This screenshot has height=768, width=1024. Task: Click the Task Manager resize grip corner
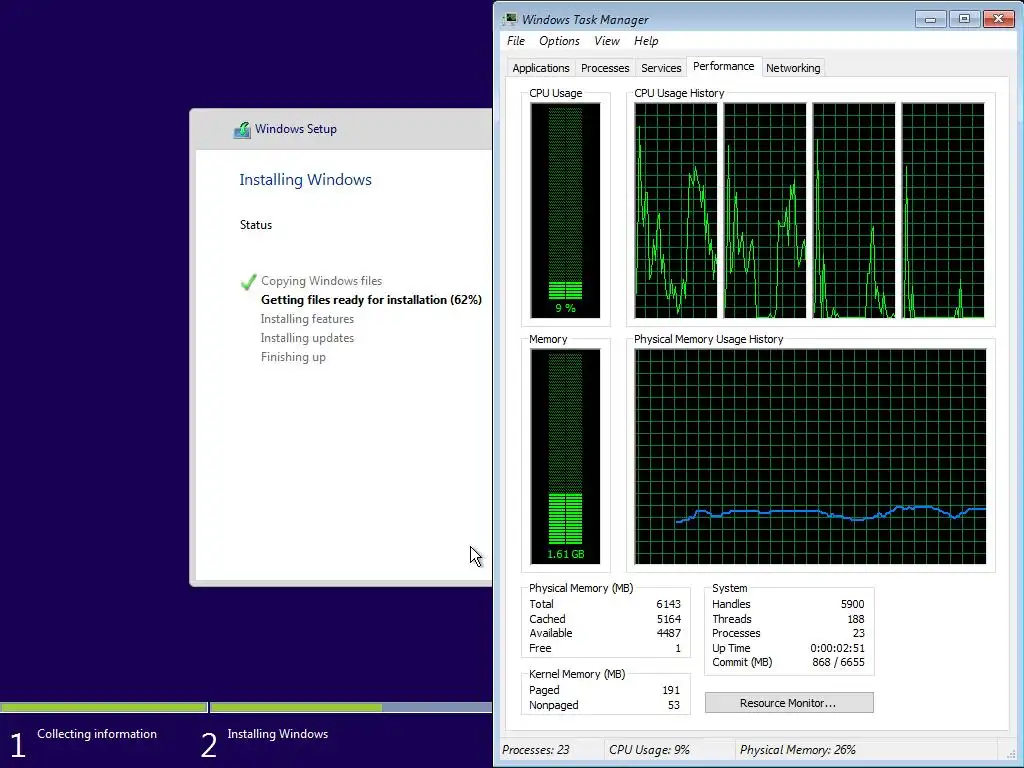click(x=1012, y=754)
